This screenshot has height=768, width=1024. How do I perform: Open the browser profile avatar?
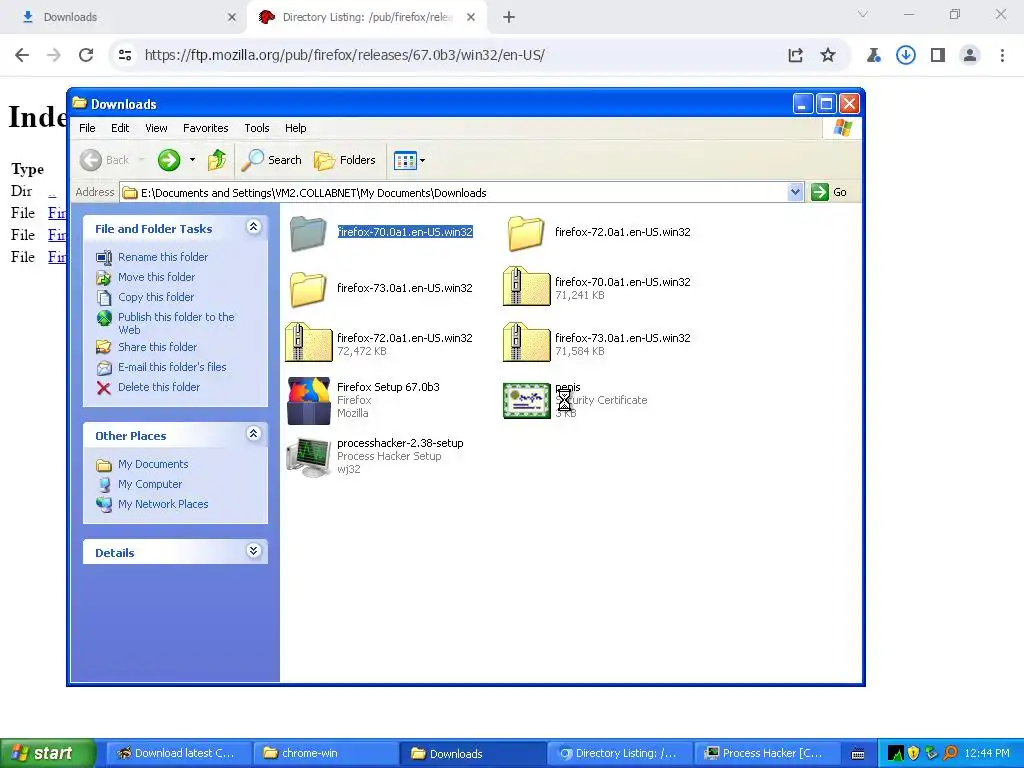click(x=970, y=55)
